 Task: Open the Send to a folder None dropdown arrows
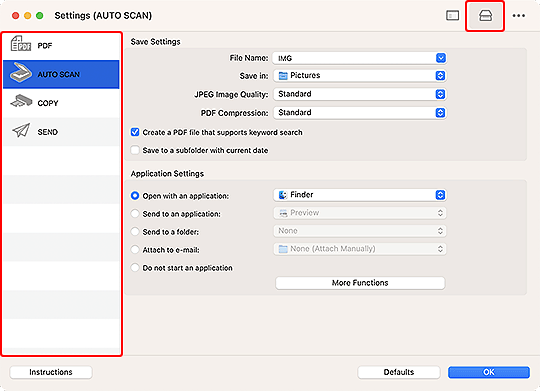(440, 231)
